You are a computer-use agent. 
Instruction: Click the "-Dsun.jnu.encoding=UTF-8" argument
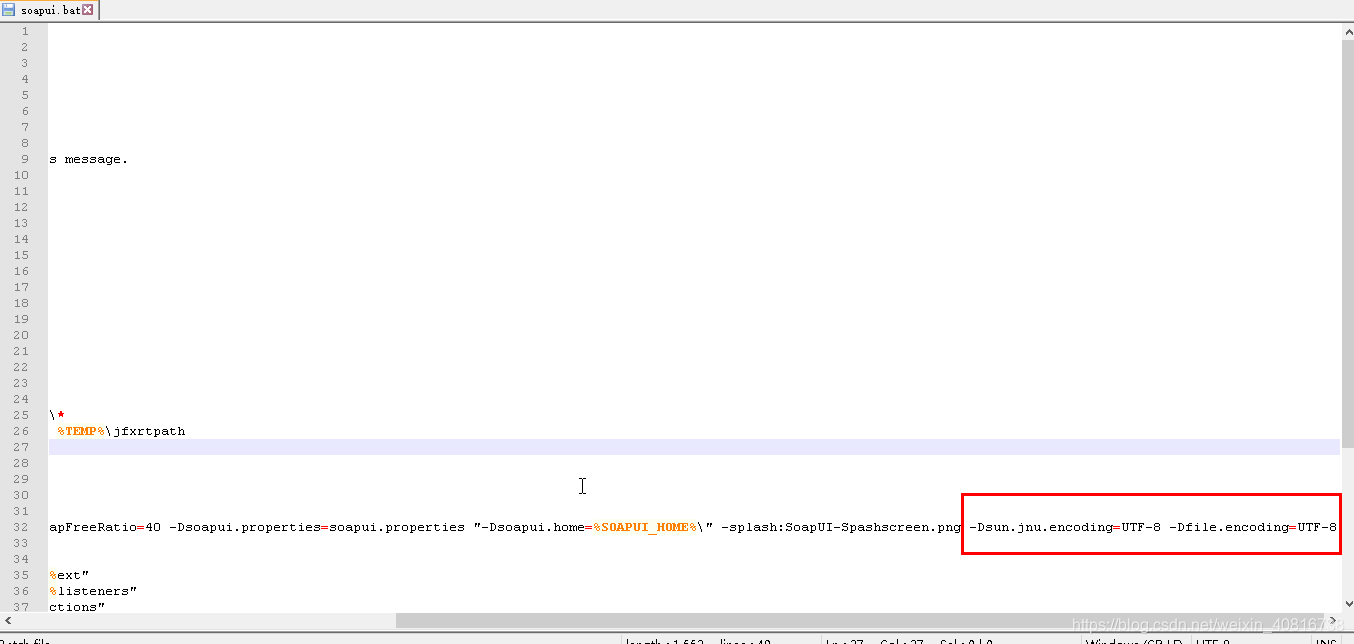(1065, 527)
